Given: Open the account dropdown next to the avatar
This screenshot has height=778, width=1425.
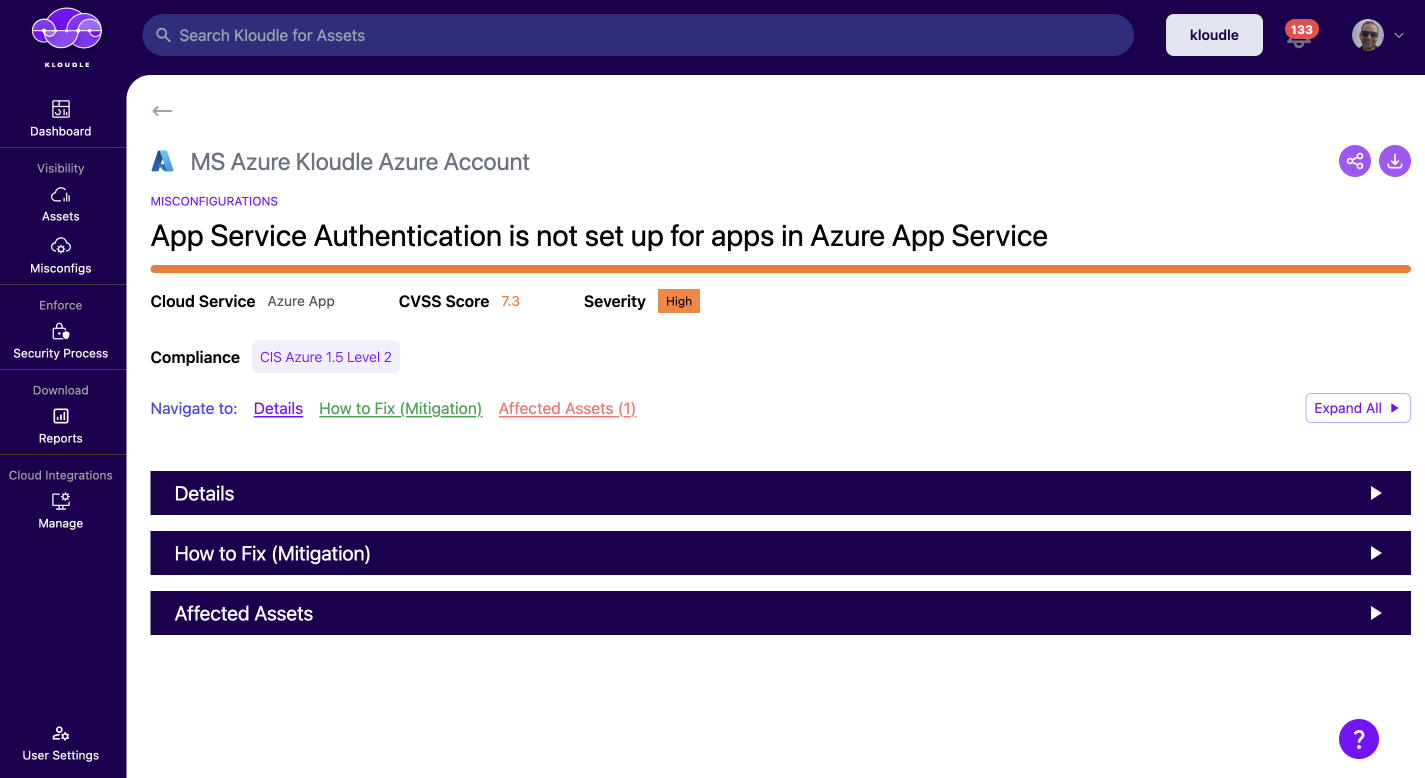Looking at the screenshot, I should pos(1399,35).
